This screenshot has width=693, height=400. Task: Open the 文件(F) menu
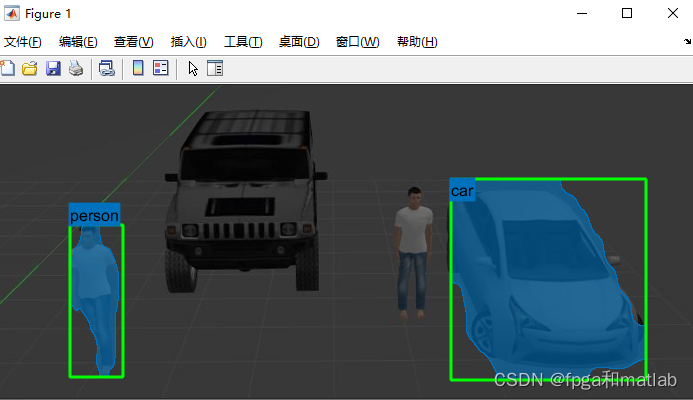pyautogui.click(x=23, y=42)
